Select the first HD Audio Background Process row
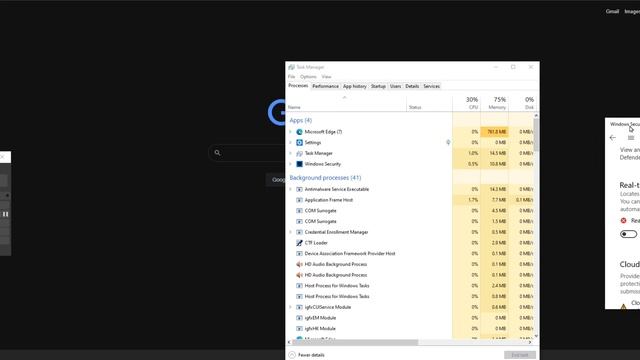Screen dimensions: 640x360 click(410, 264)
